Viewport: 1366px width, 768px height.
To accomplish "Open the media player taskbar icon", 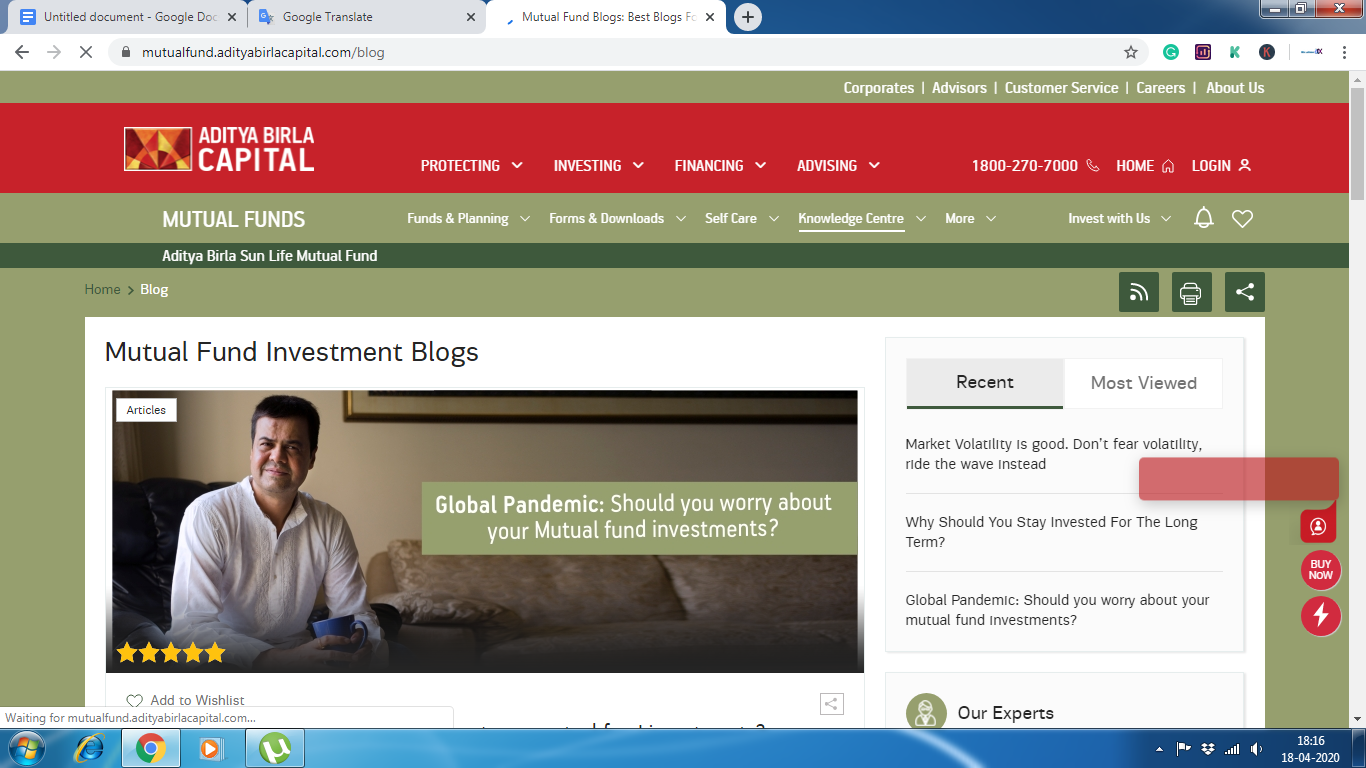I will click(212, 748).
